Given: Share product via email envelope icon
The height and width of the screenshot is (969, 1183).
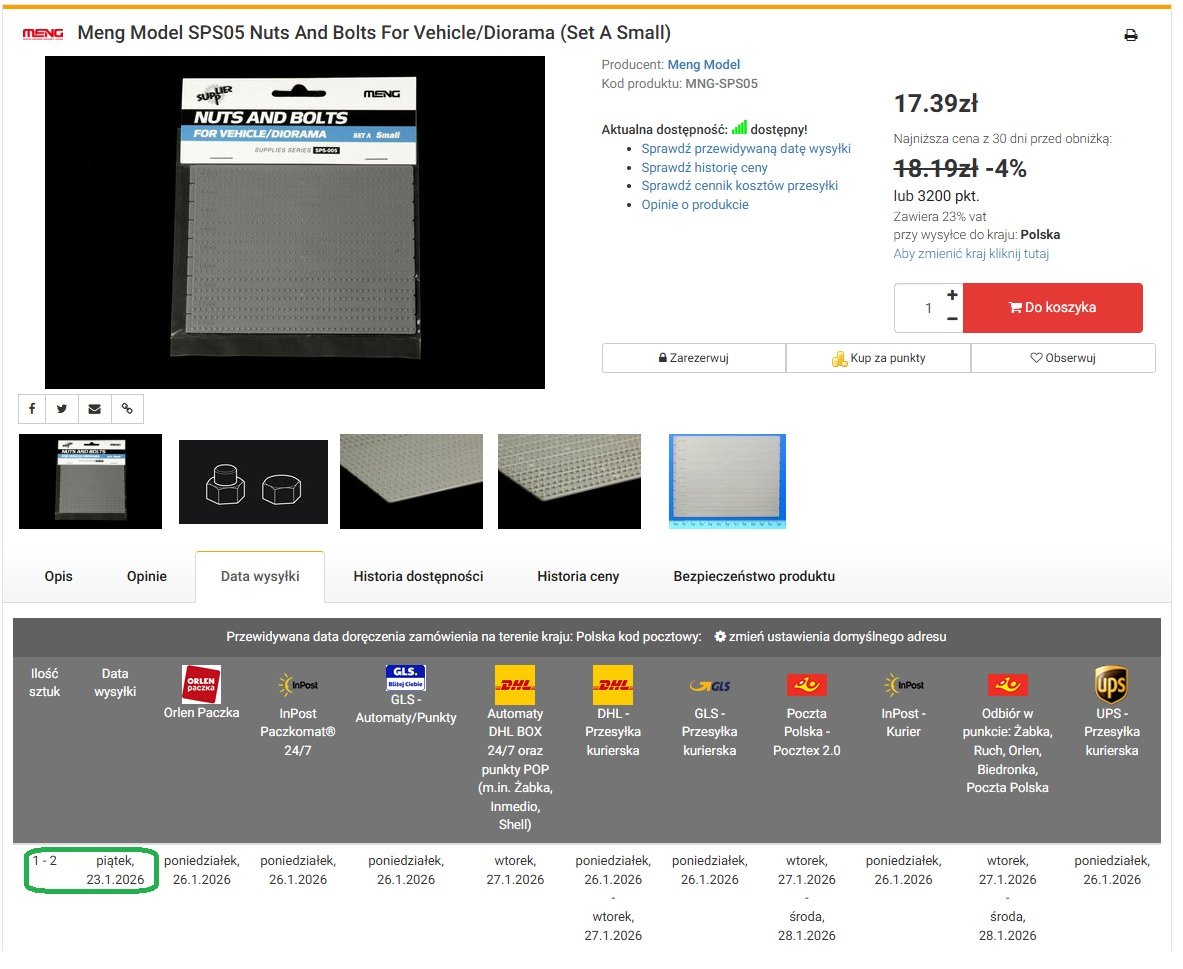Looking at the screenshot, I should coord(94,408).
